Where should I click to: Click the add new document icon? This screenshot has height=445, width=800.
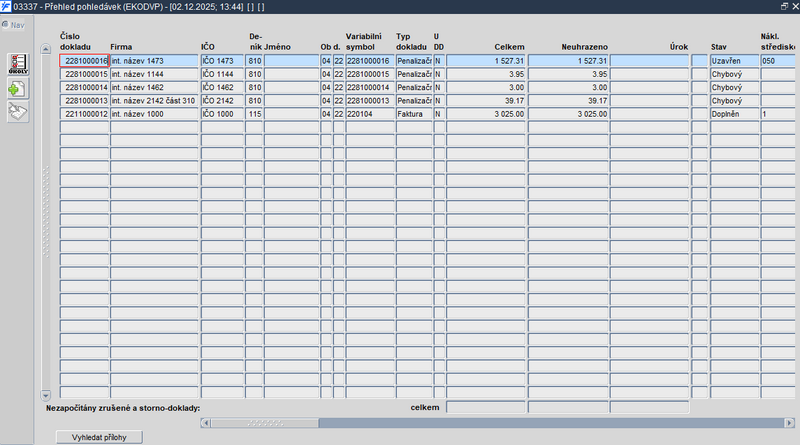coord(18,89)
